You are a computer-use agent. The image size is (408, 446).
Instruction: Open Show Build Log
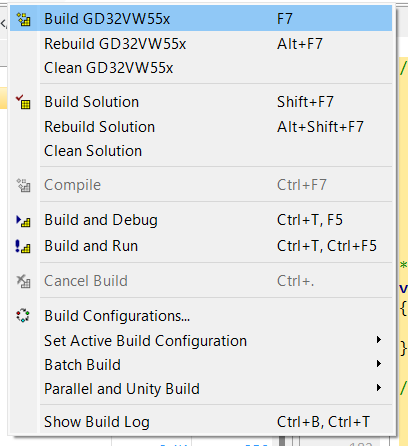point(201,422)
